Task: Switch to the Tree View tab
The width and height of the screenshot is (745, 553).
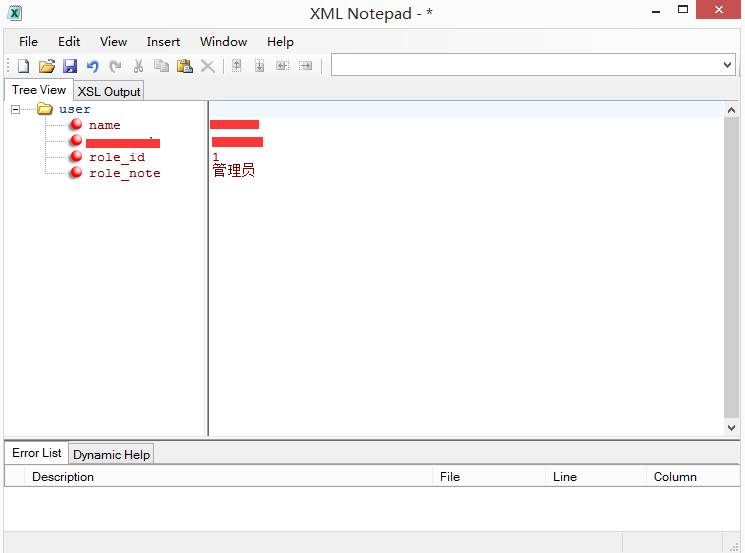Action: pos(39,90)
